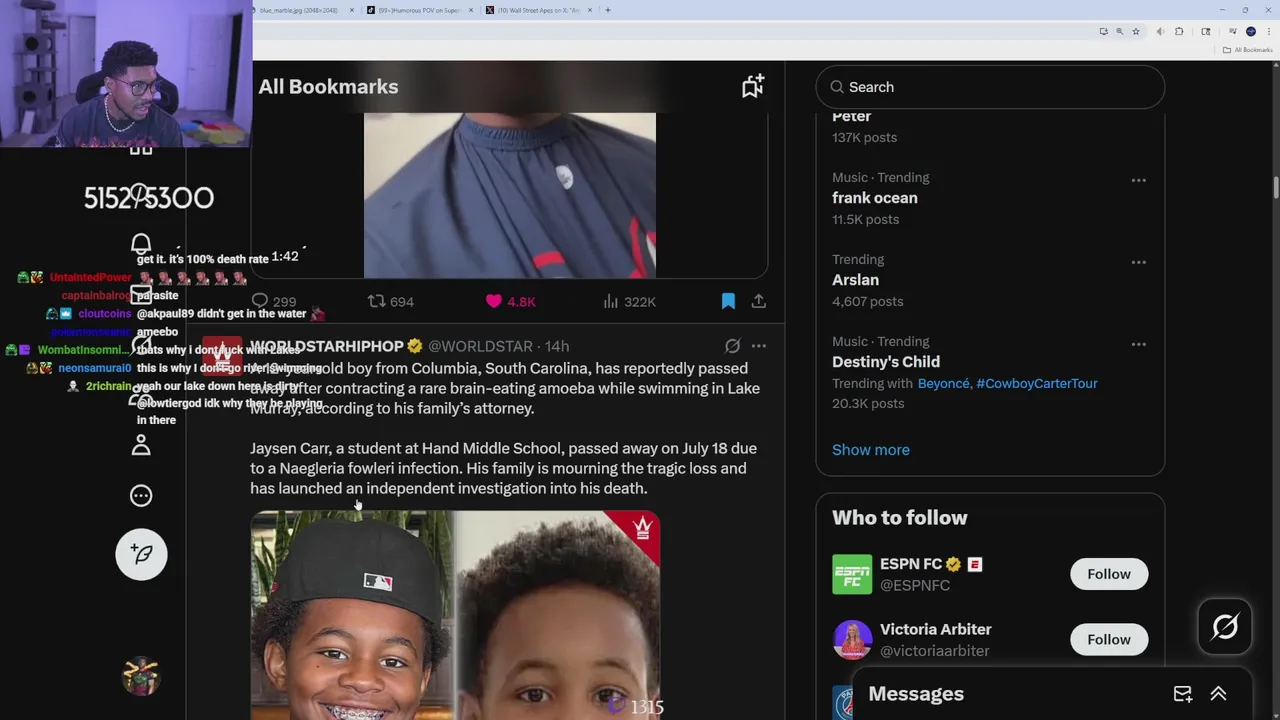Open the notifications bell in sidebar
Viewport: 1280px width, 720px height.
141,244
